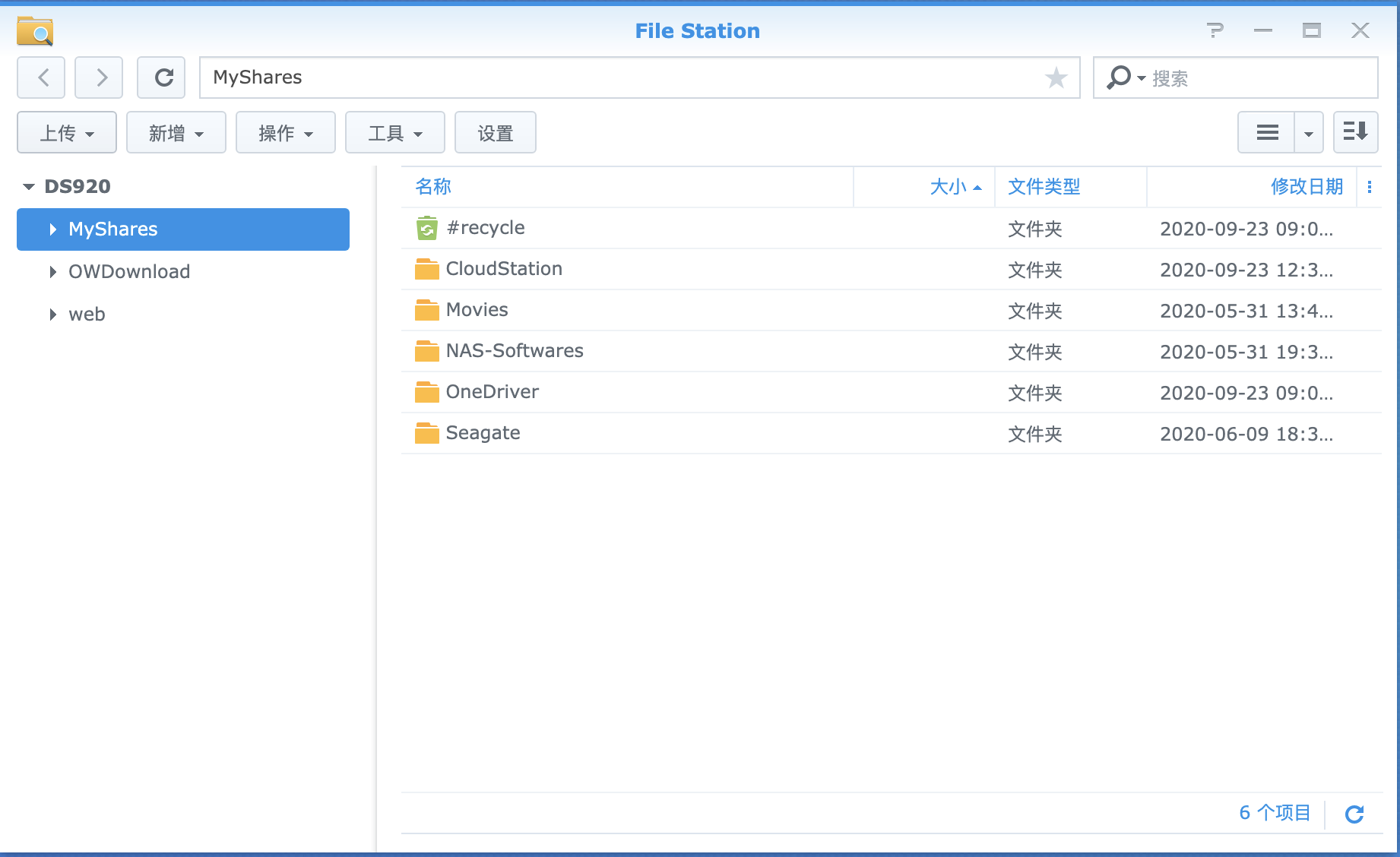The height and width of the screenshot is (857, 1400).
Task: Open the 操作 action menu
Action: (x=286, y=133)
